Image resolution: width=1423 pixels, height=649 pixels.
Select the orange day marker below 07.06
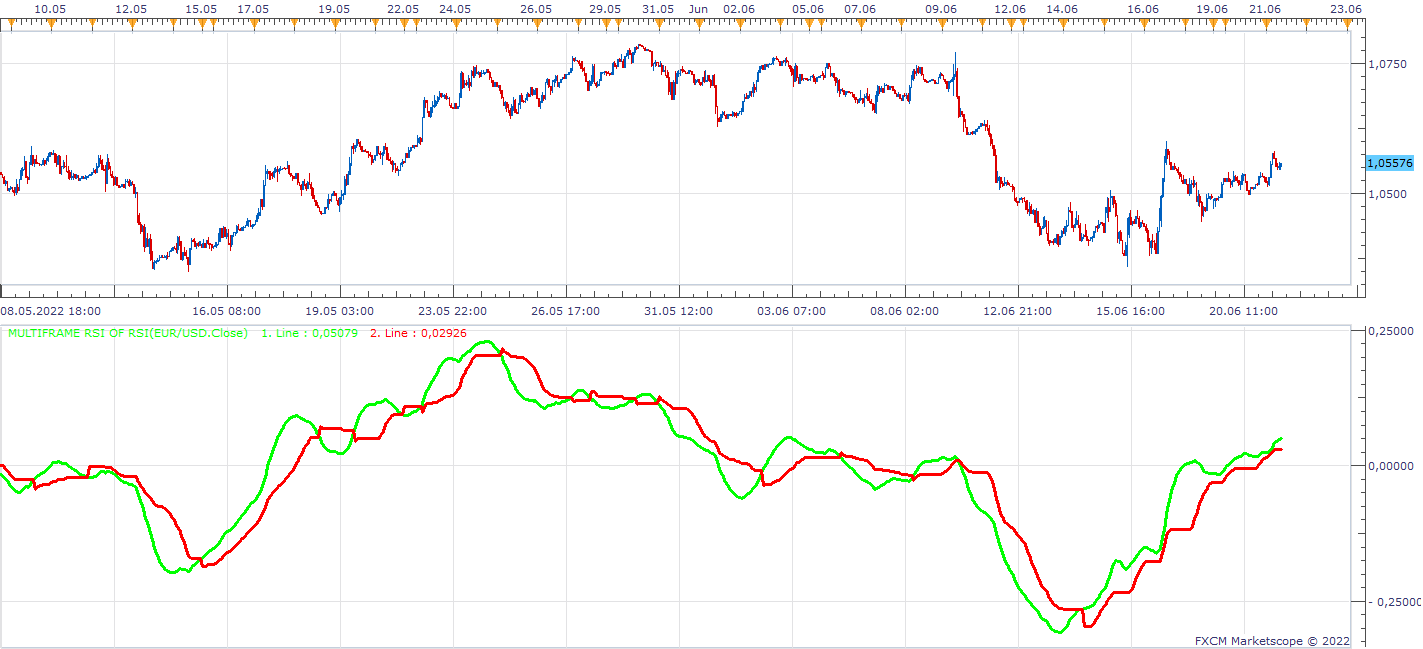click(860, 22)
